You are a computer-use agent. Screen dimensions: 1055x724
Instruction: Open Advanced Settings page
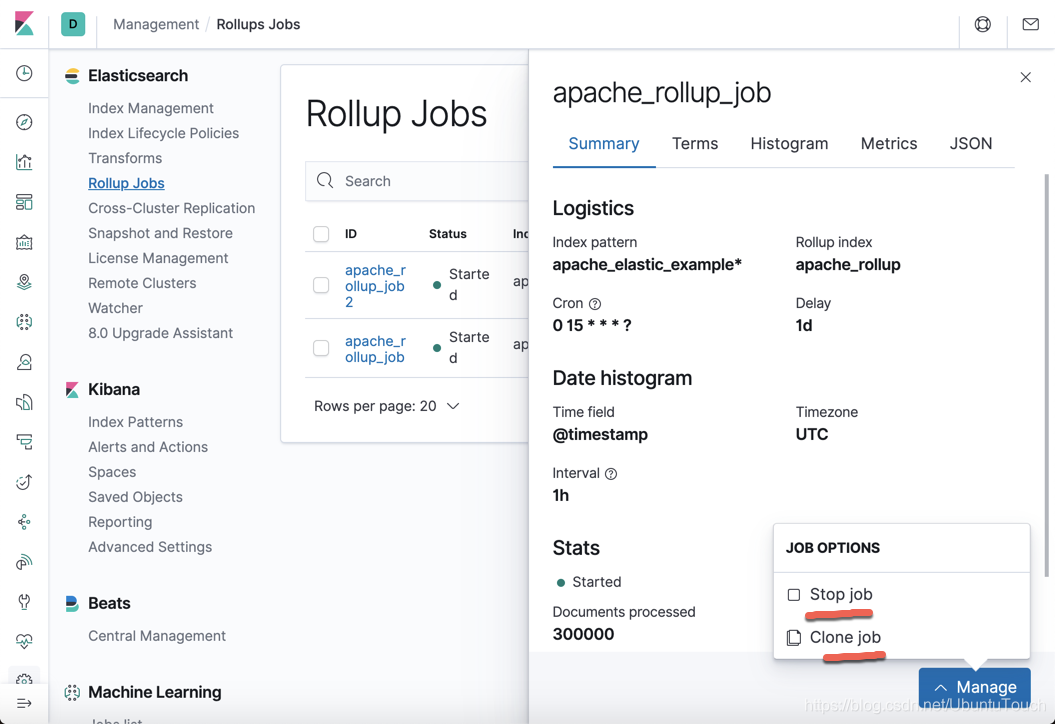coord(150,547)
